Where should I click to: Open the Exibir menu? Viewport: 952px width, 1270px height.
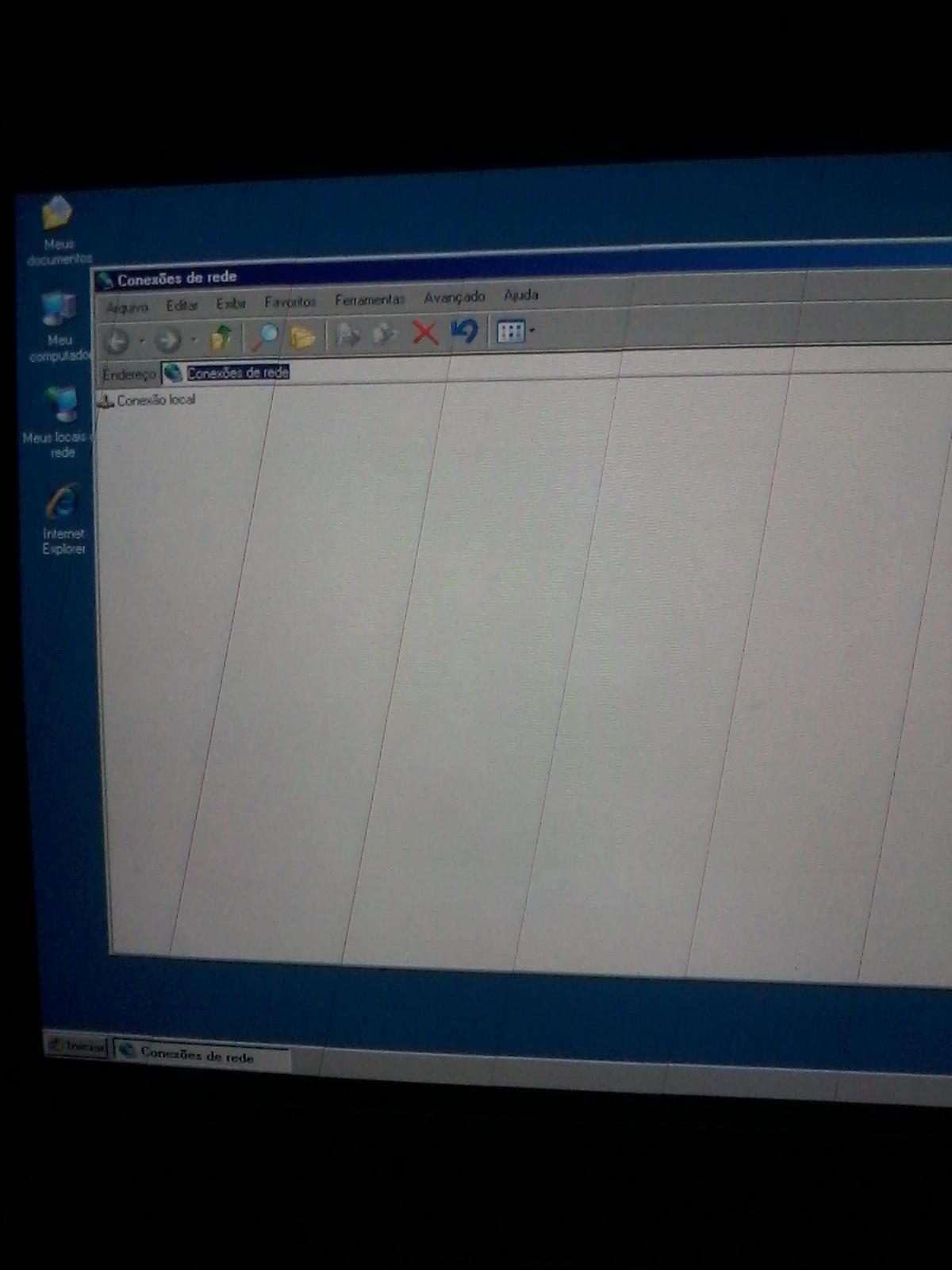tap(231, 303)
